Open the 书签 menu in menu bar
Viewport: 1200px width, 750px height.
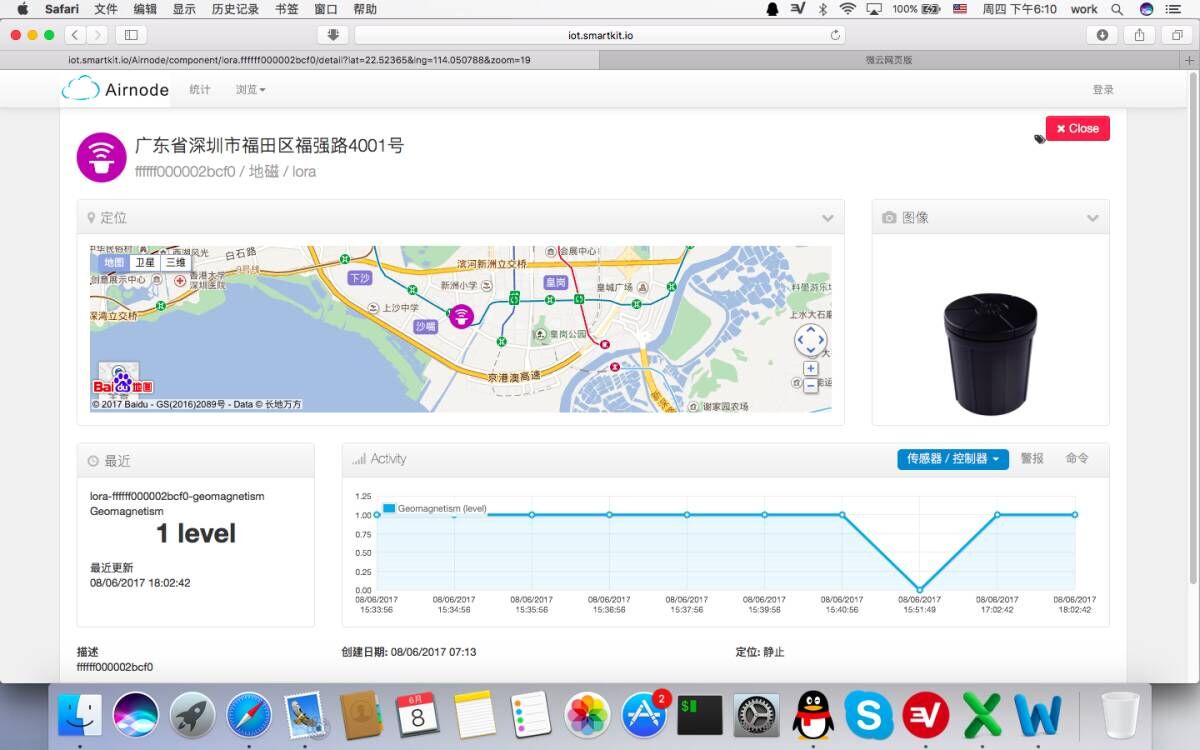click(286, 9)
